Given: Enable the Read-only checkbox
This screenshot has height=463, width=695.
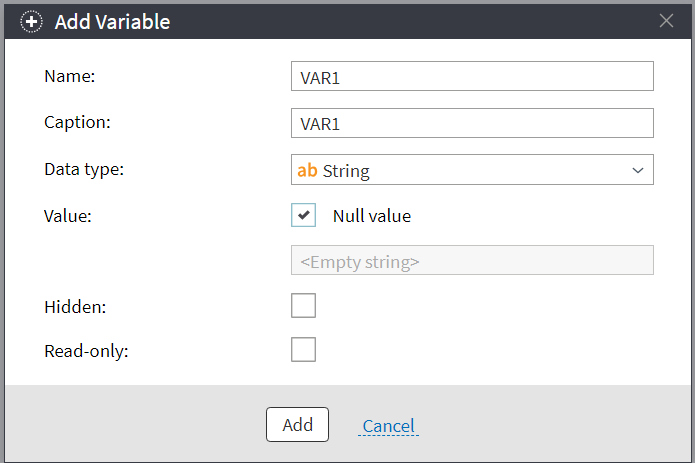Looking at the screenshot, I should point(304,350).
